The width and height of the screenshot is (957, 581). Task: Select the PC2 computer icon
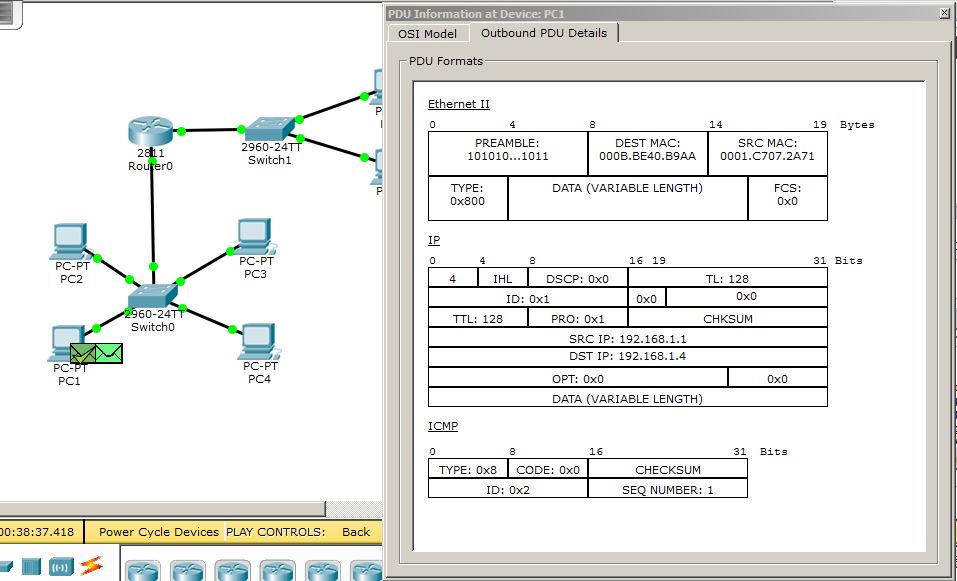click(70, 242)
